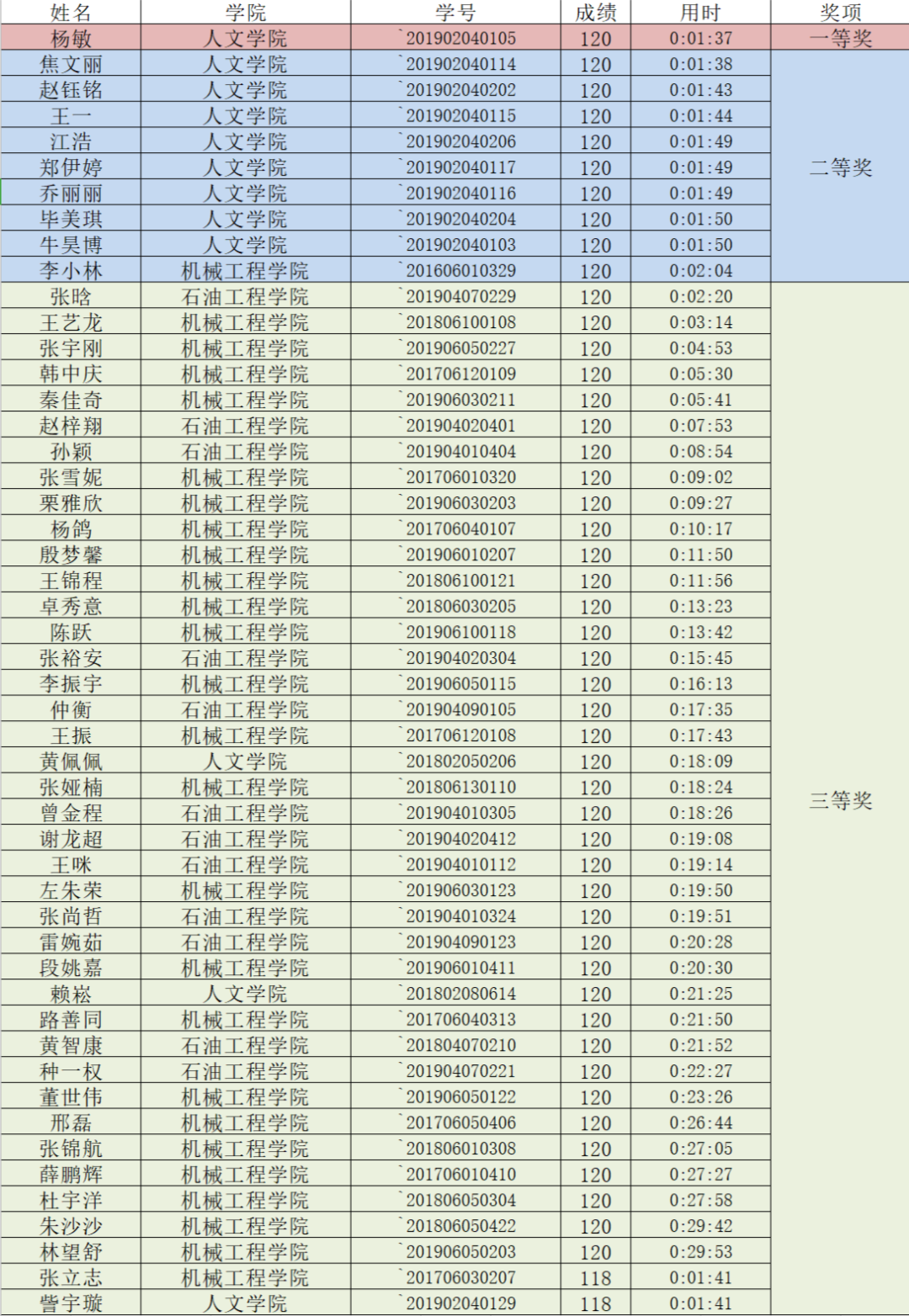
Task: Click the 成绩 column header
Action: [x=595, y=13]
